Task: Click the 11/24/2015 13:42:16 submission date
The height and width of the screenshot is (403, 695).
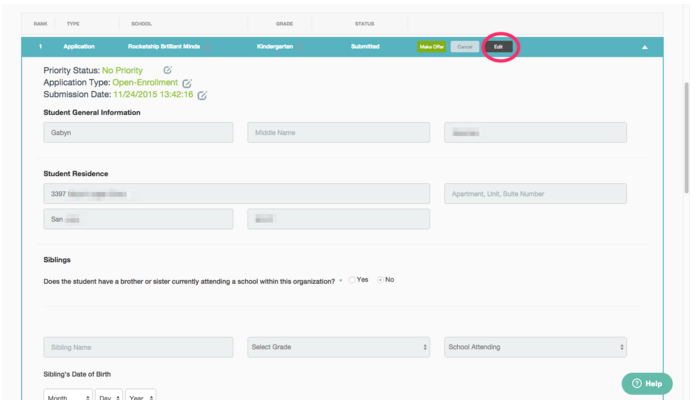Action: pyautogui.click(x=153, y=94)
